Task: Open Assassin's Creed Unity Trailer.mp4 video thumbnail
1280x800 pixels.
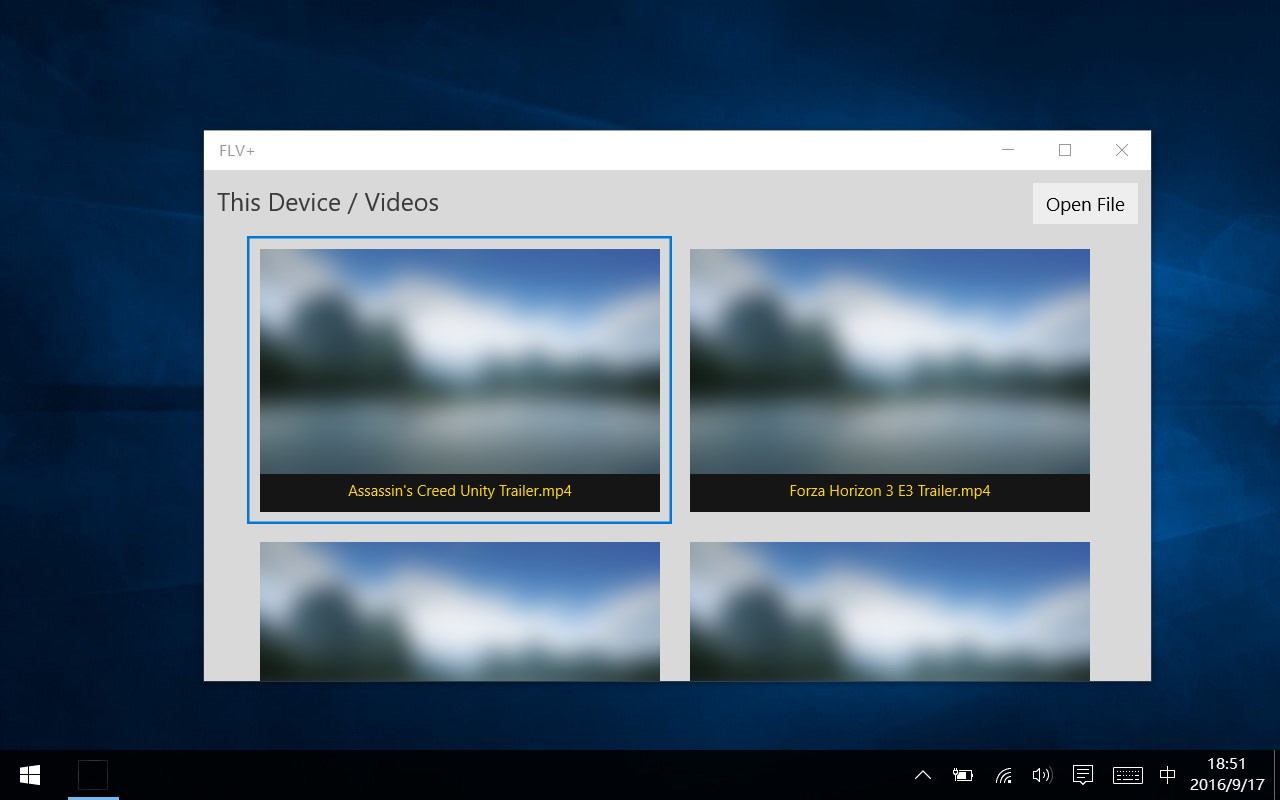Action: 460,380
